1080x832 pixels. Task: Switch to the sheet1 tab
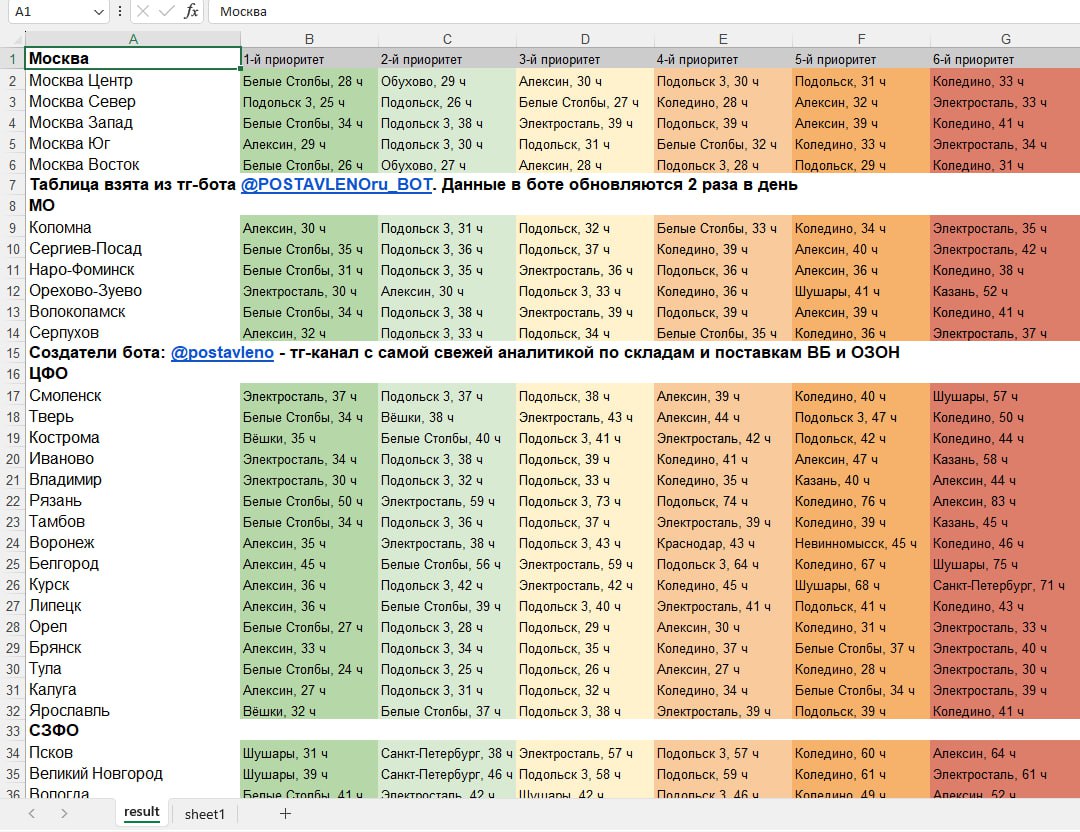pos(205,814)
